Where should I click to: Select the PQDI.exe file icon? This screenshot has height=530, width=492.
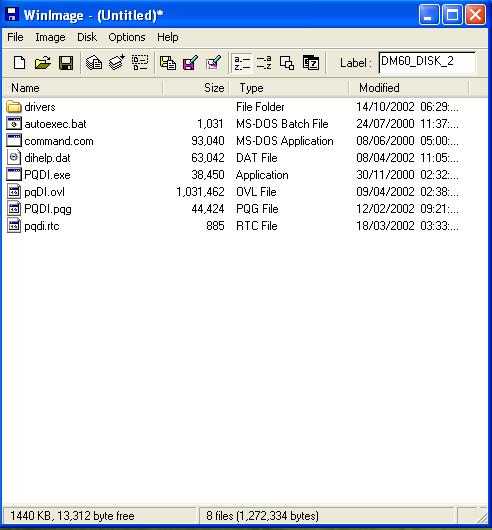14,174
